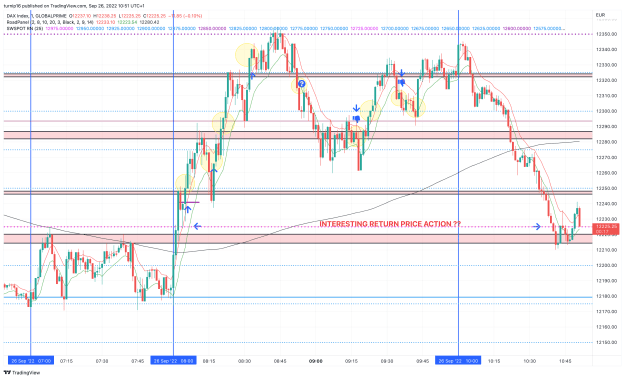This screenshot has width=625, height=379.
Task: Click the 09:30 time axis label
Action: pos(387,361)
